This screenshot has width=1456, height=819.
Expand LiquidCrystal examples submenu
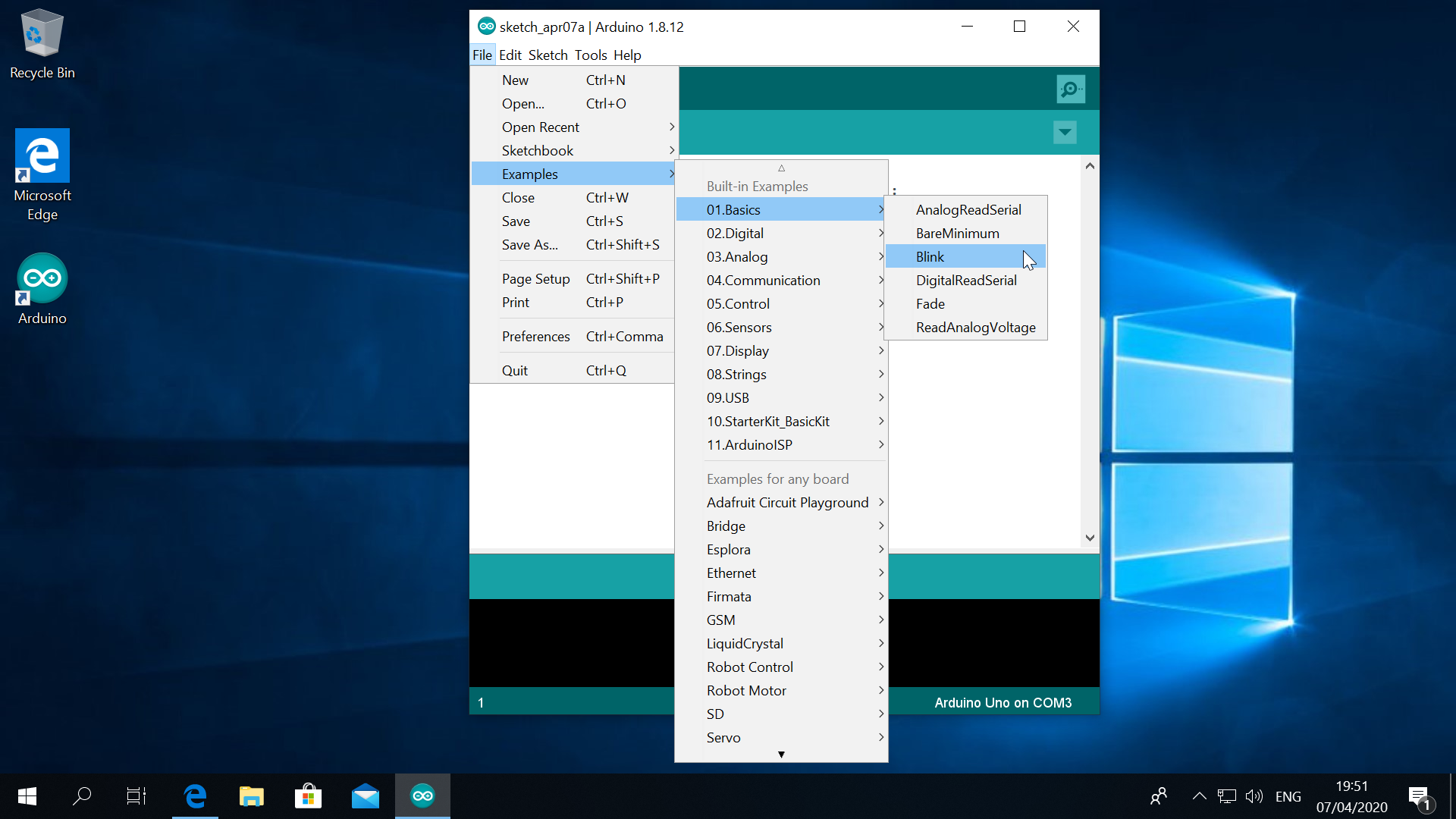(781, 644)
